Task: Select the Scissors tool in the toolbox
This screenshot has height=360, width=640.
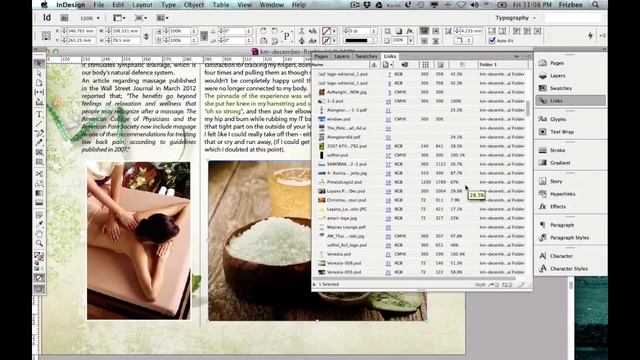Action: 39,174
